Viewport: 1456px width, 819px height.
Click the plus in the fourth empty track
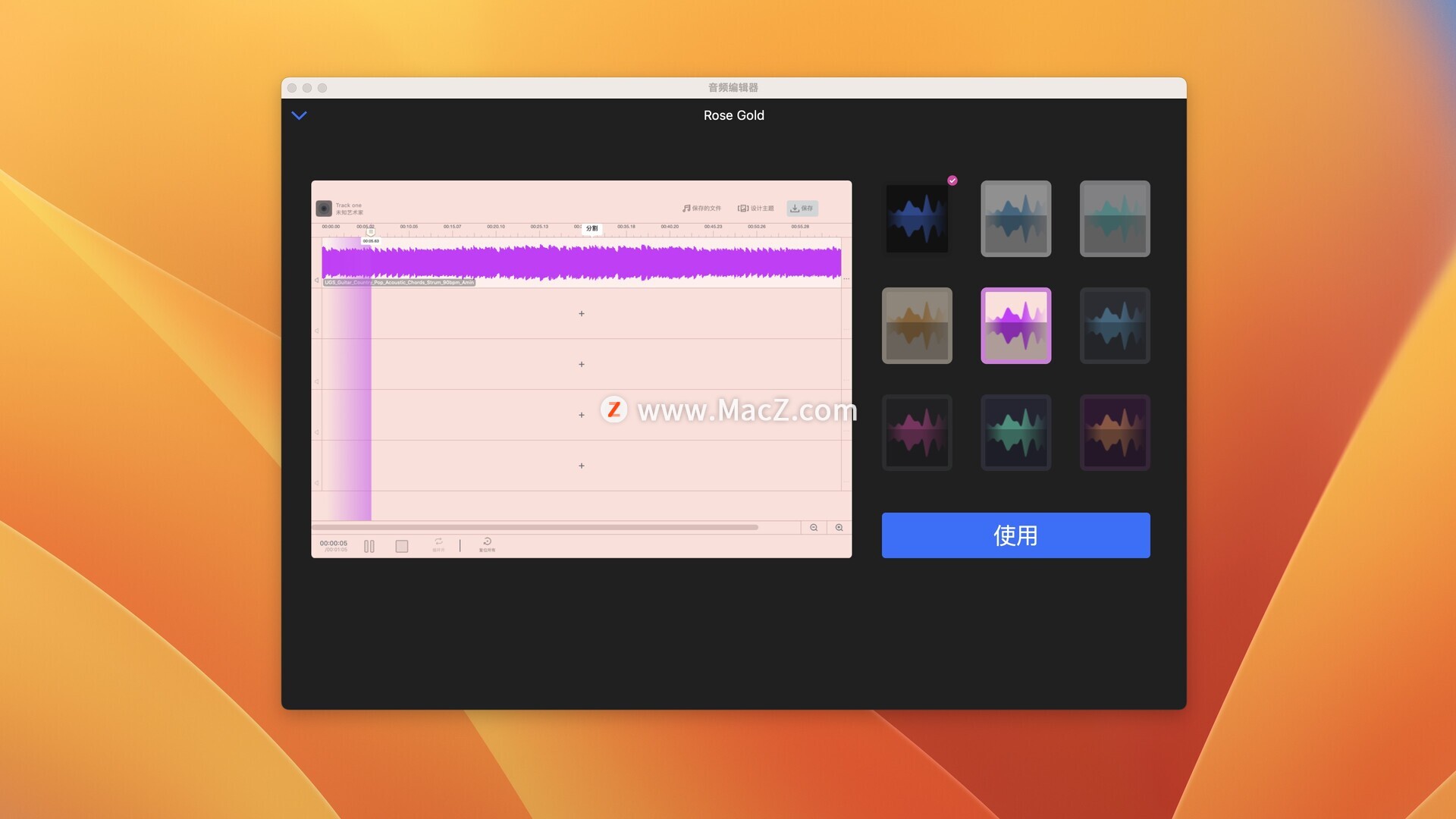(x=582, y=466)
